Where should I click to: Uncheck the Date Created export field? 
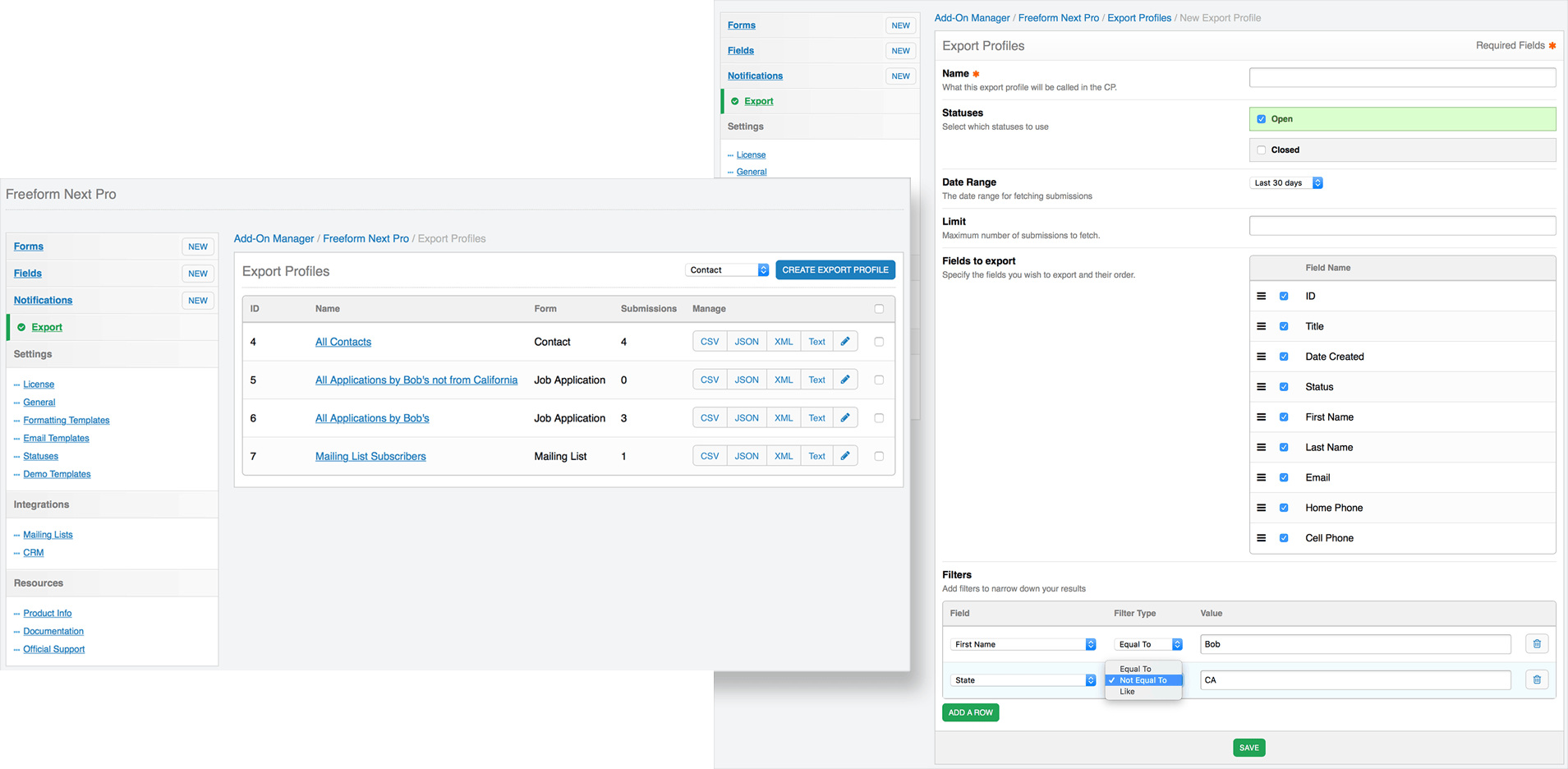[1284, 357]
